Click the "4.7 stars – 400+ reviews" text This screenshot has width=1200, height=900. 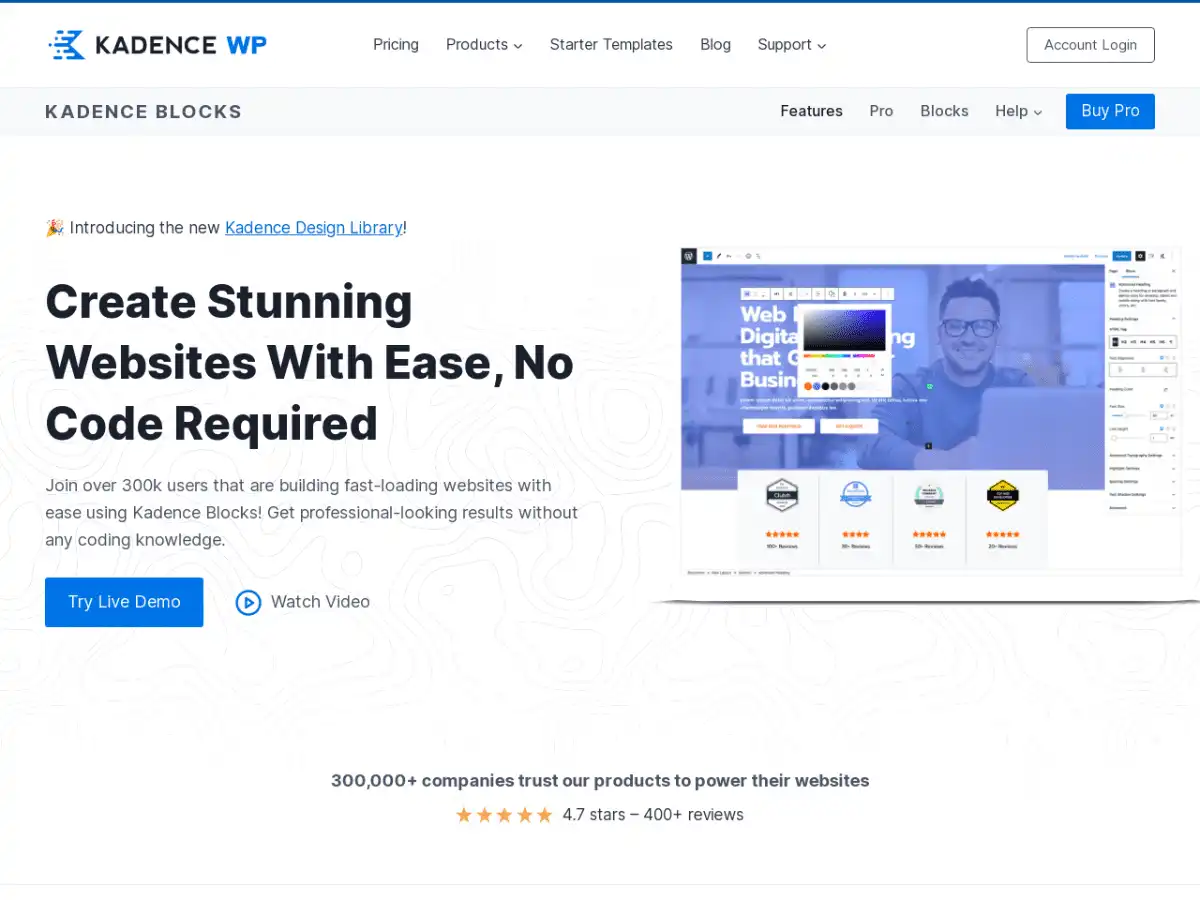tap(653, 815)
